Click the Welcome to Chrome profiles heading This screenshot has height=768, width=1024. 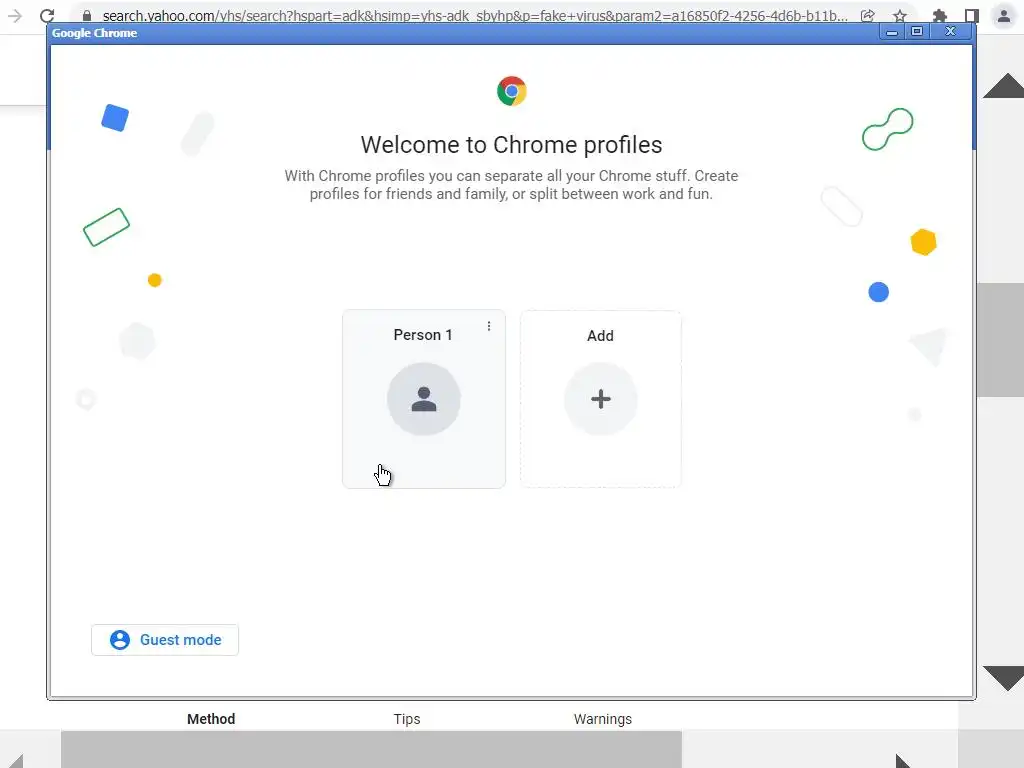pos(511,145)
